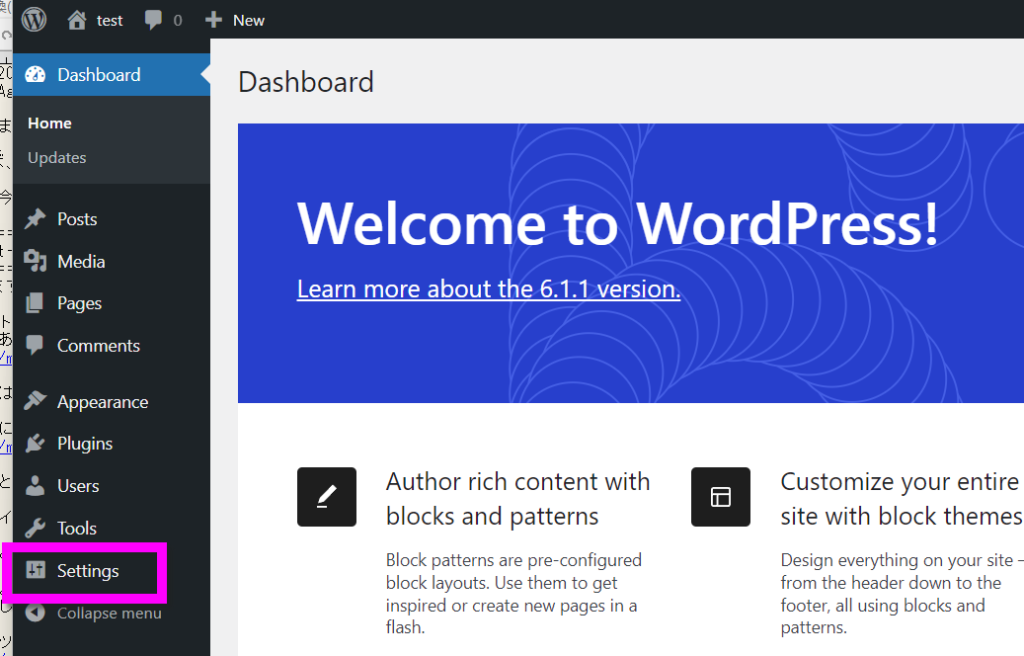Open the Plugins menu

click(111, 444)
